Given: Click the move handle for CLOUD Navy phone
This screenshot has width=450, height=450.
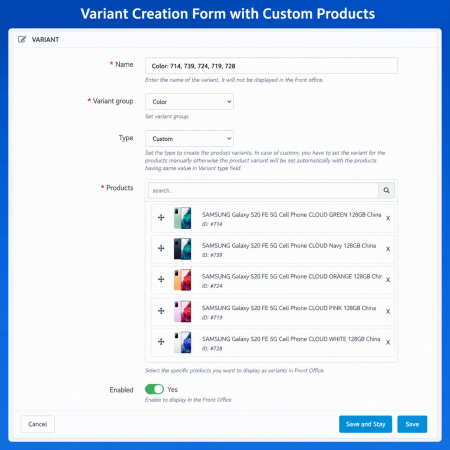Looking at the screenshot, I should pos(161,248).
